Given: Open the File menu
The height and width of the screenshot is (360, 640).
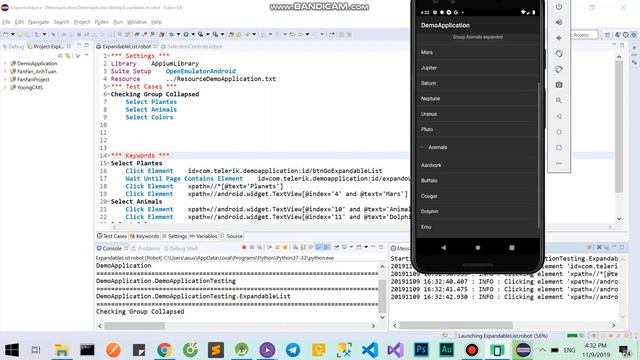Looking at the screenshot, I should [6, 22].
